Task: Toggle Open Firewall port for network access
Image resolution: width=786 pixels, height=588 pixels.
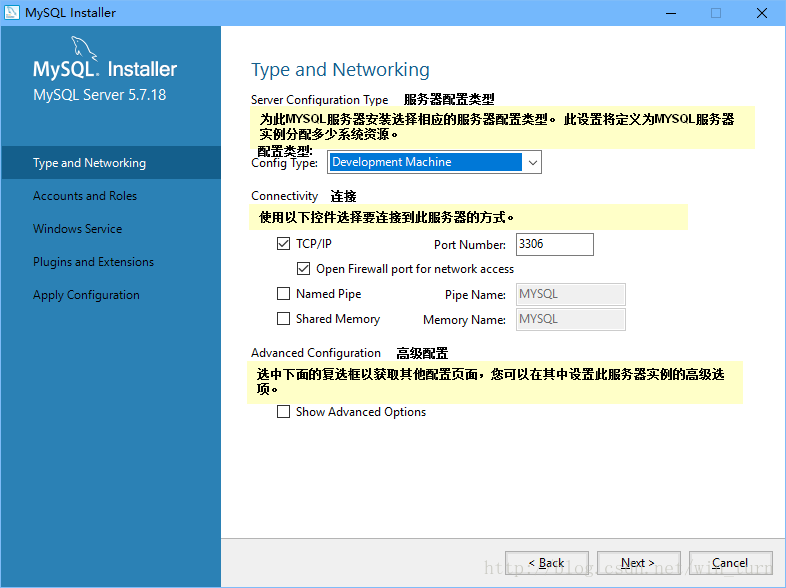Action: point(304,269)
